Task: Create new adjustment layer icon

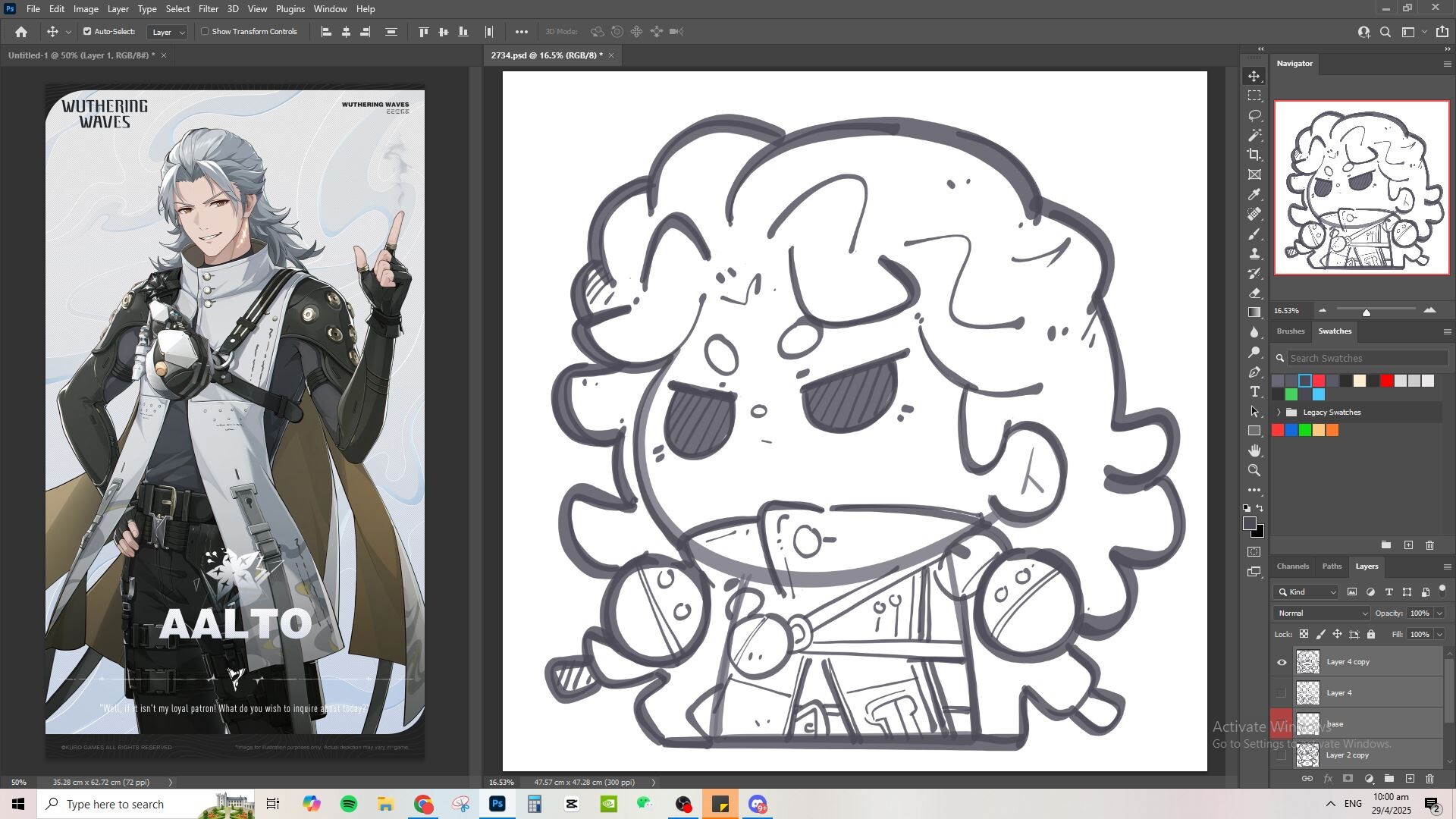Action: (x=1369, y=779)
